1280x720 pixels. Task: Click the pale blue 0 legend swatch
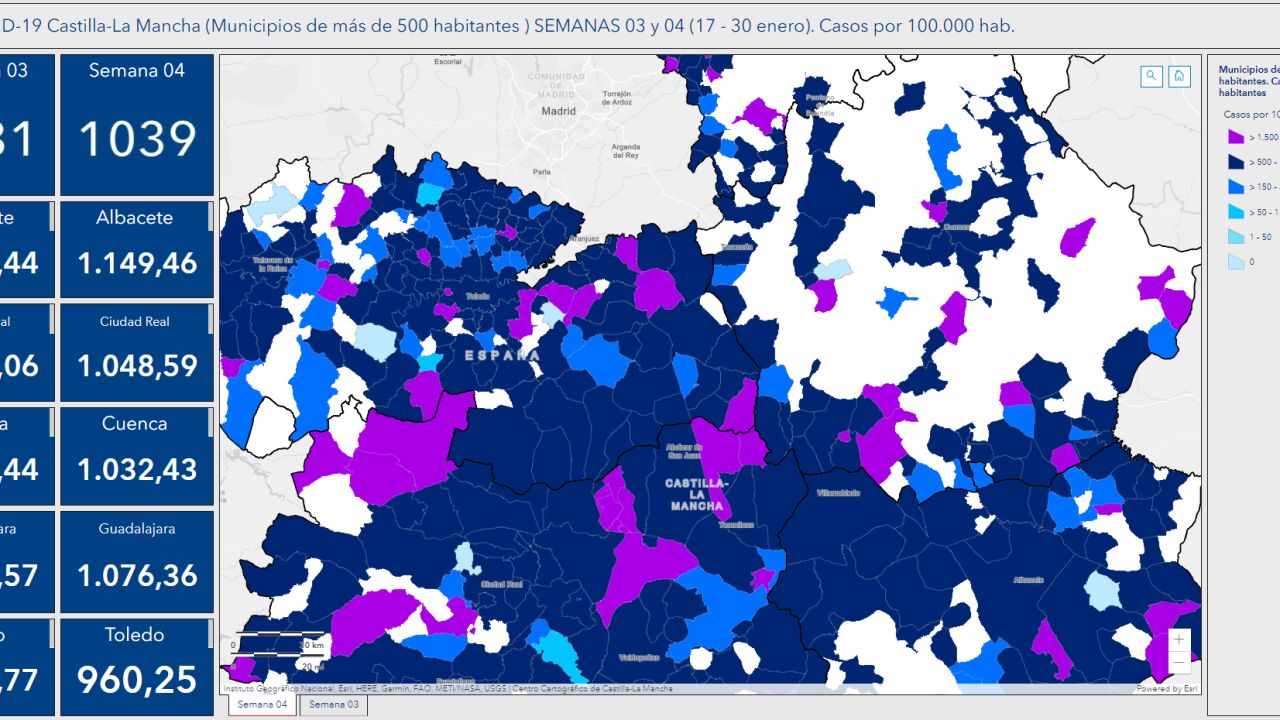click(1236, 262)
